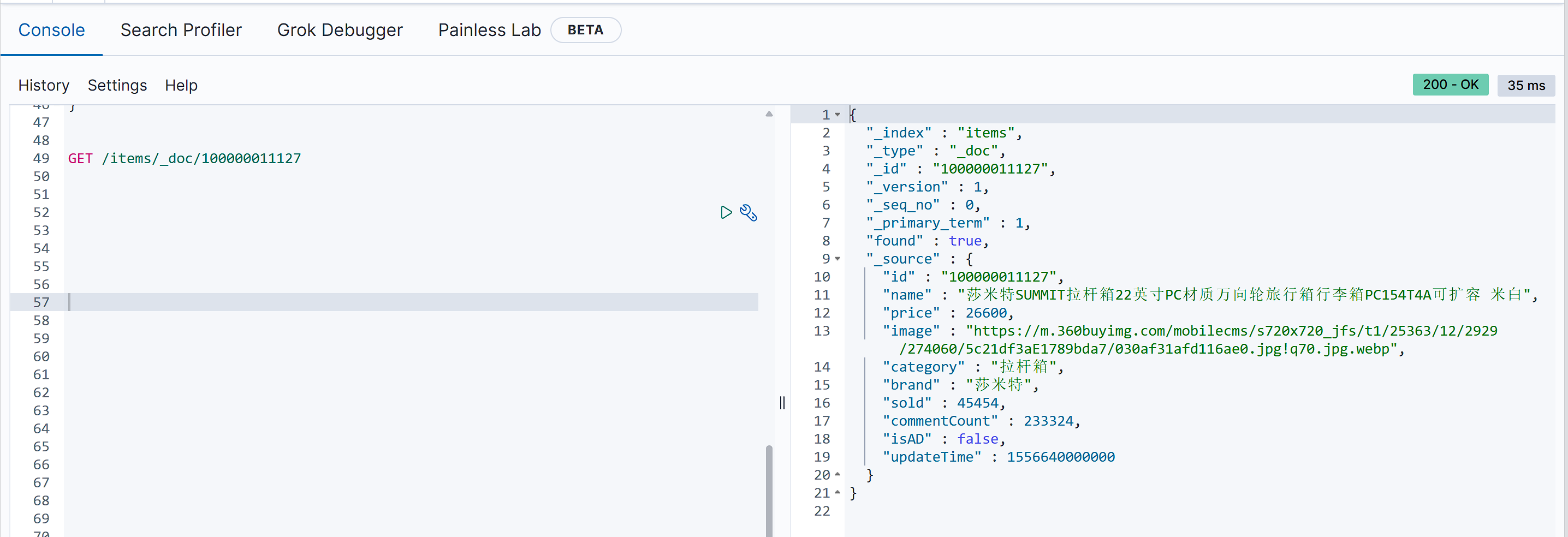1568x537 pixels.
Task: Fold the closing brace at output line 20
Action: tap(838, 474)
